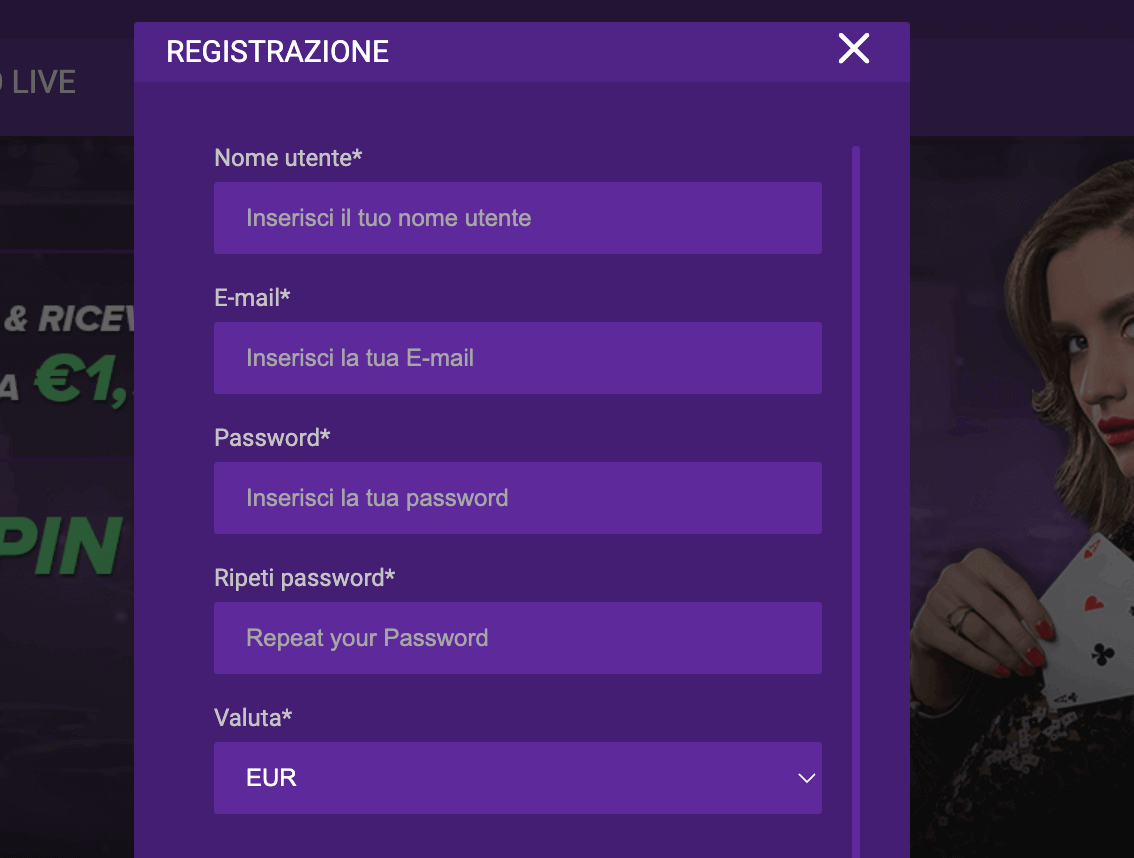Open the LIVE menu item behind the dialog
This screenshot has width=1134, height=858.
[43, 82]
